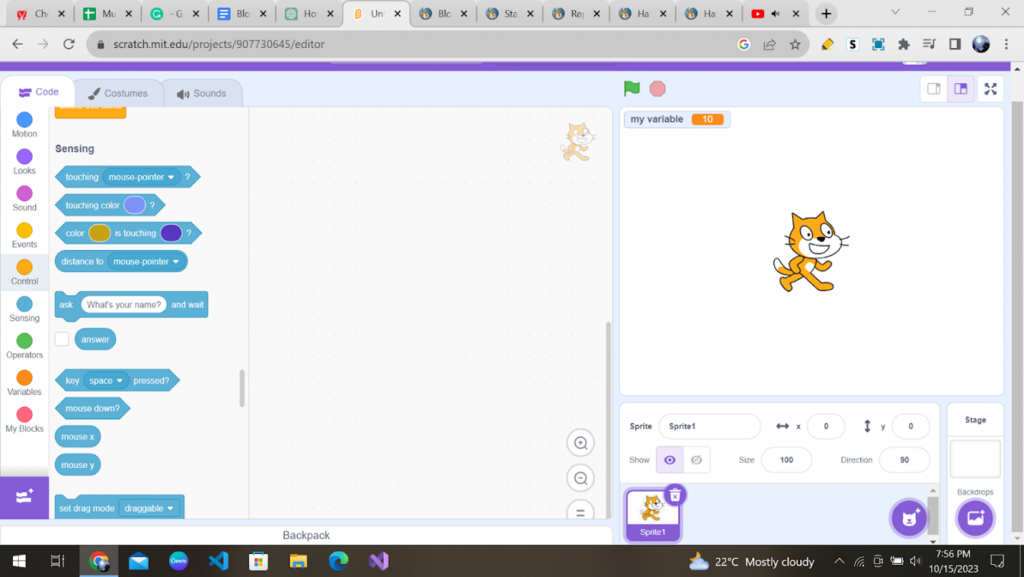Add a new sprite with the cat icon
Viewport: 1024px width, 577px height.
[x=908, y=518]
